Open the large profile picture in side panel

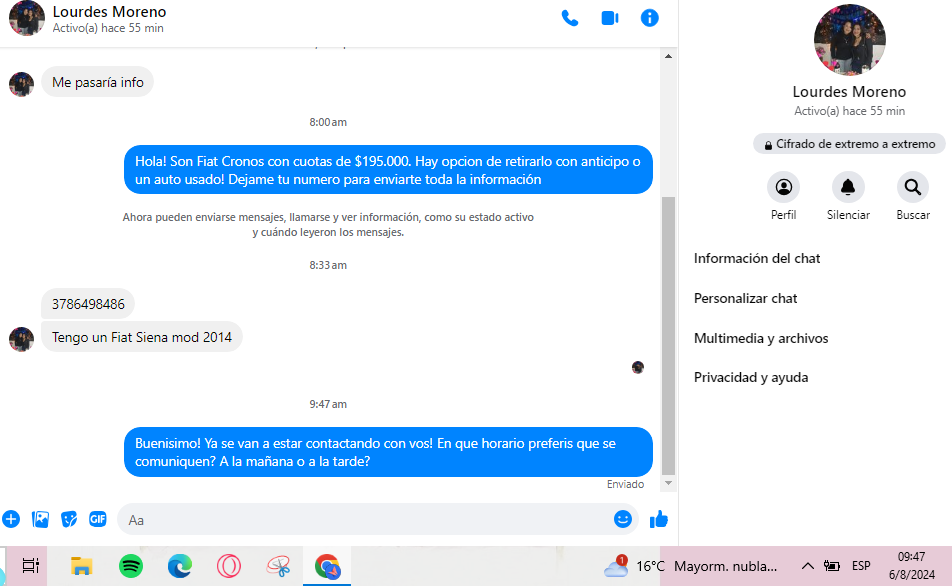[849, 40]
